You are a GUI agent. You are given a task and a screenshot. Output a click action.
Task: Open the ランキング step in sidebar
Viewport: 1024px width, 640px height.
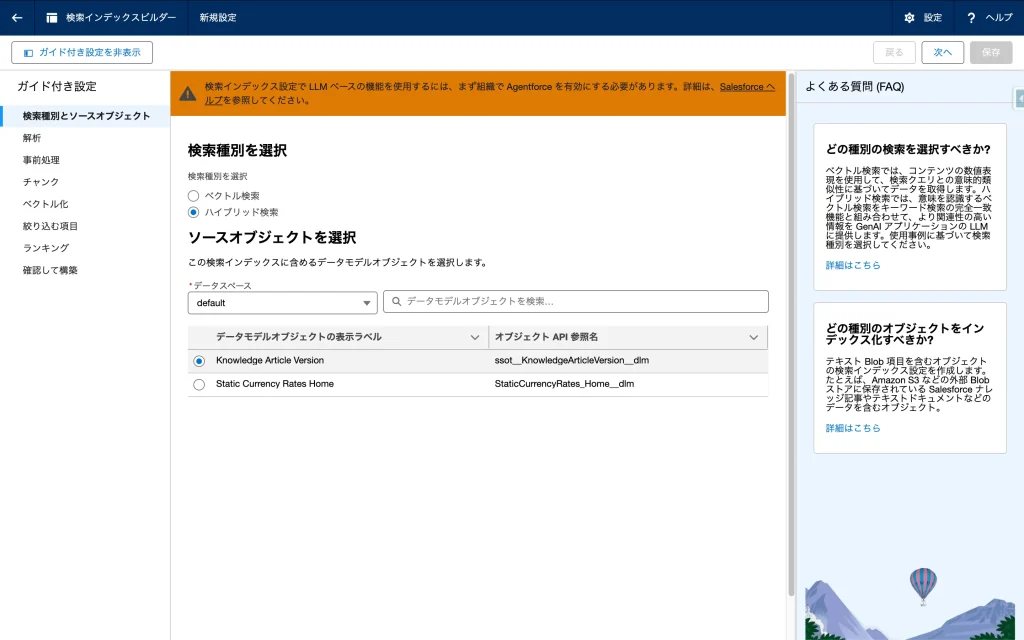click(x=46, y=248)
